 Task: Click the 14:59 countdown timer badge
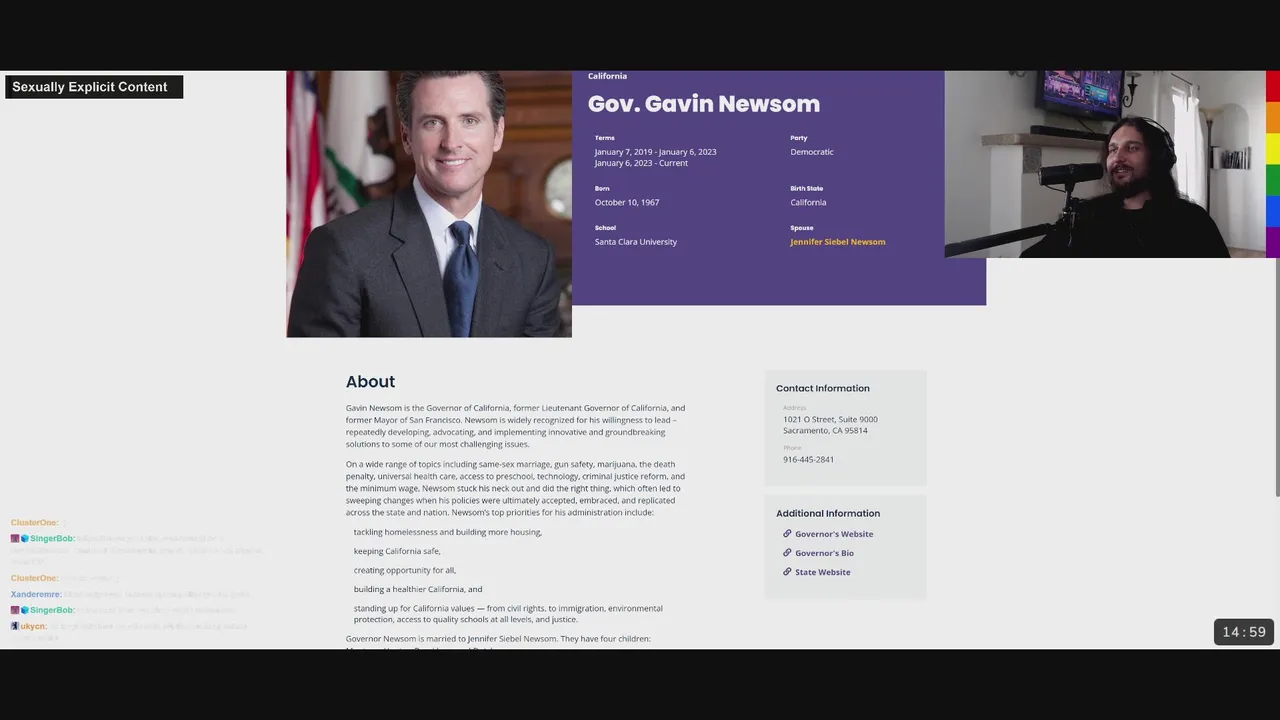[1244, 632]
